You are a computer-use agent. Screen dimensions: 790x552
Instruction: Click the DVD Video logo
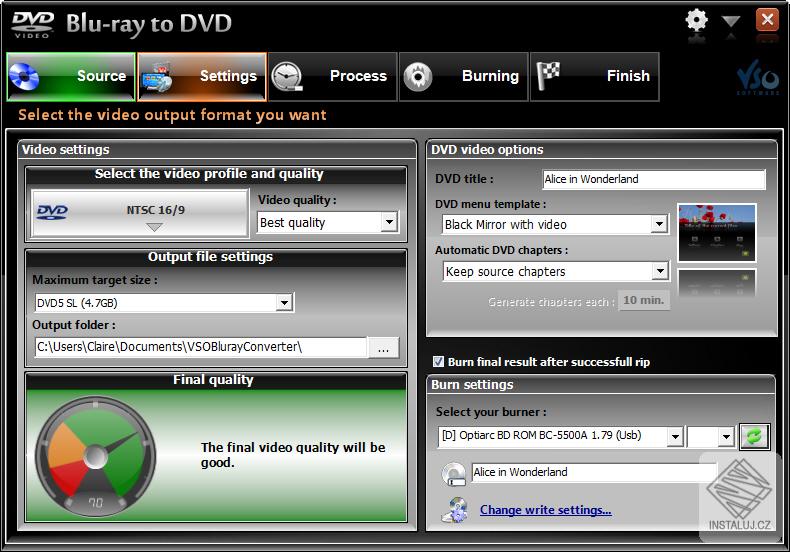(32, 24)
